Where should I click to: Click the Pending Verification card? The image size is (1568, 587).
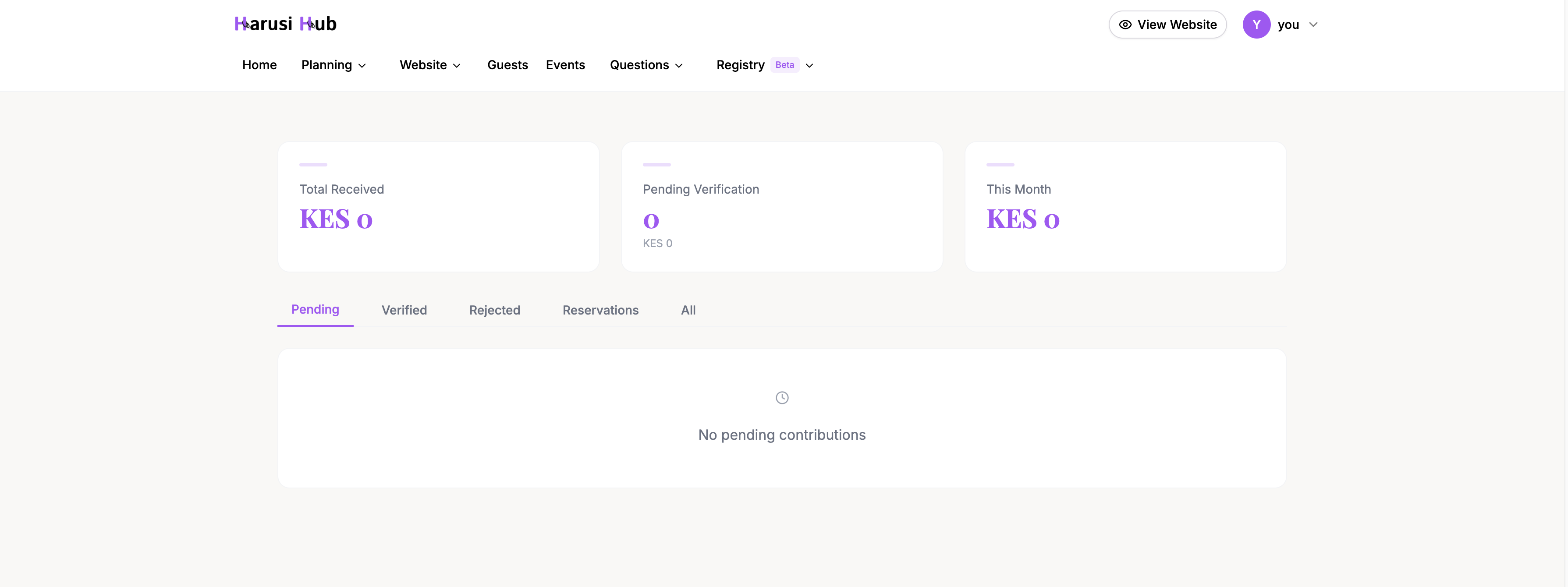(x=781, y=207)
